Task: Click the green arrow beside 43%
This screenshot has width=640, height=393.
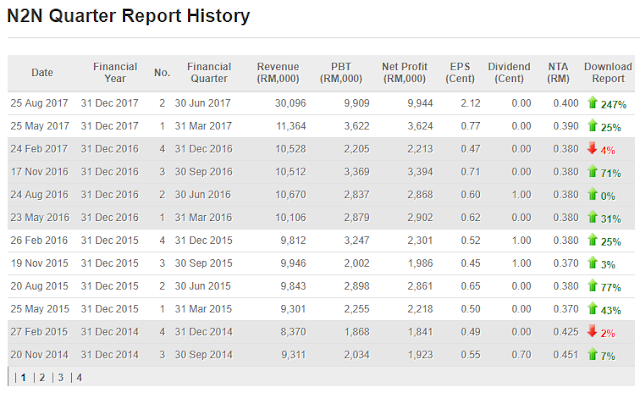Action: 592,308
